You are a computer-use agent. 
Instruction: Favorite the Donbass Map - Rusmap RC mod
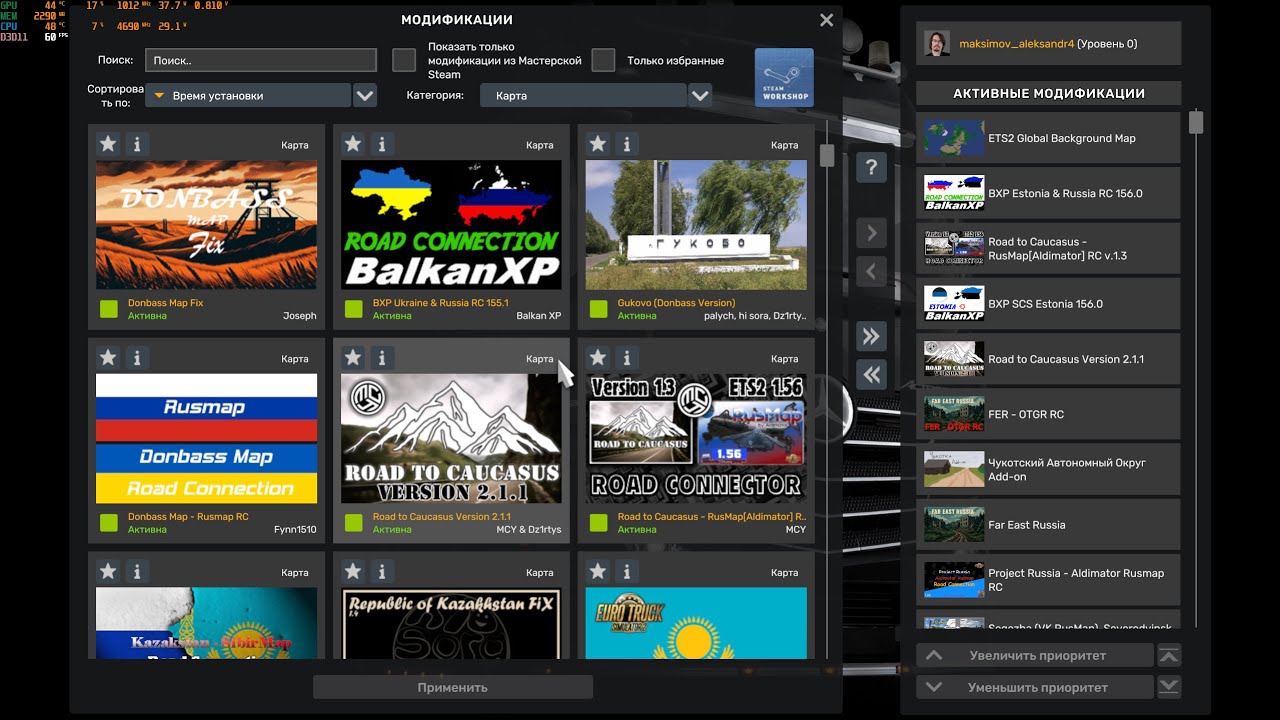click(108, 357)
